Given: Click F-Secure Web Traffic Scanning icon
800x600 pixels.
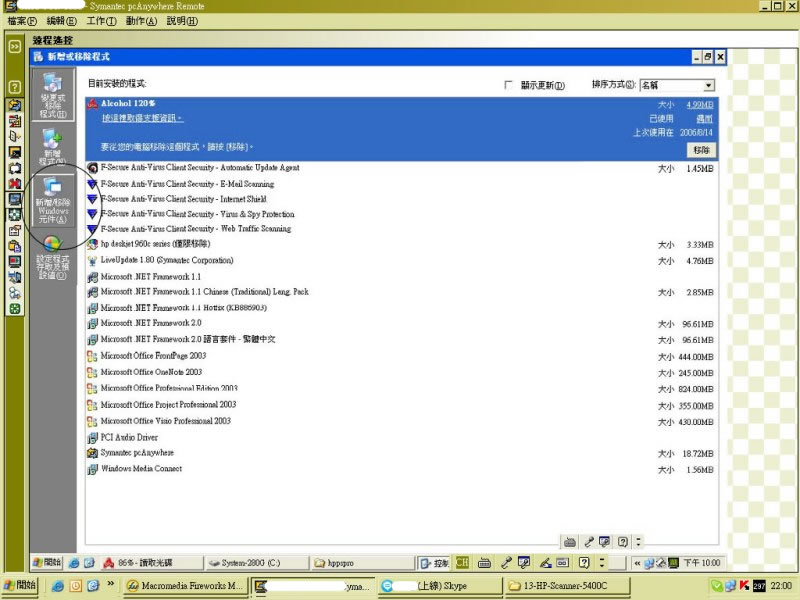Looking at the screenshot, I should point(92,229).
